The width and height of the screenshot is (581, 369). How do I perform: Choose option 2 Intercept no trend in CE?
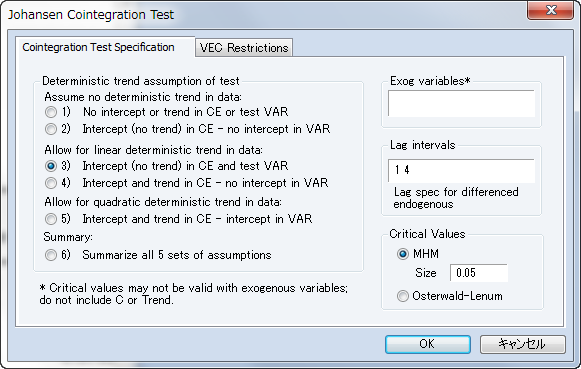pos(51,129)
